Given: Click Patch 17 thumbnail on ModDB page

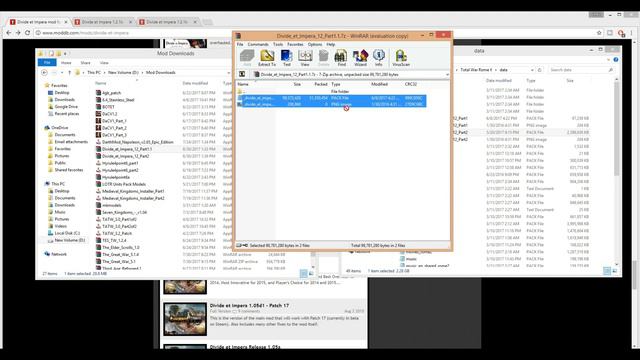Looking at the screenshot, I should point(185,319).
